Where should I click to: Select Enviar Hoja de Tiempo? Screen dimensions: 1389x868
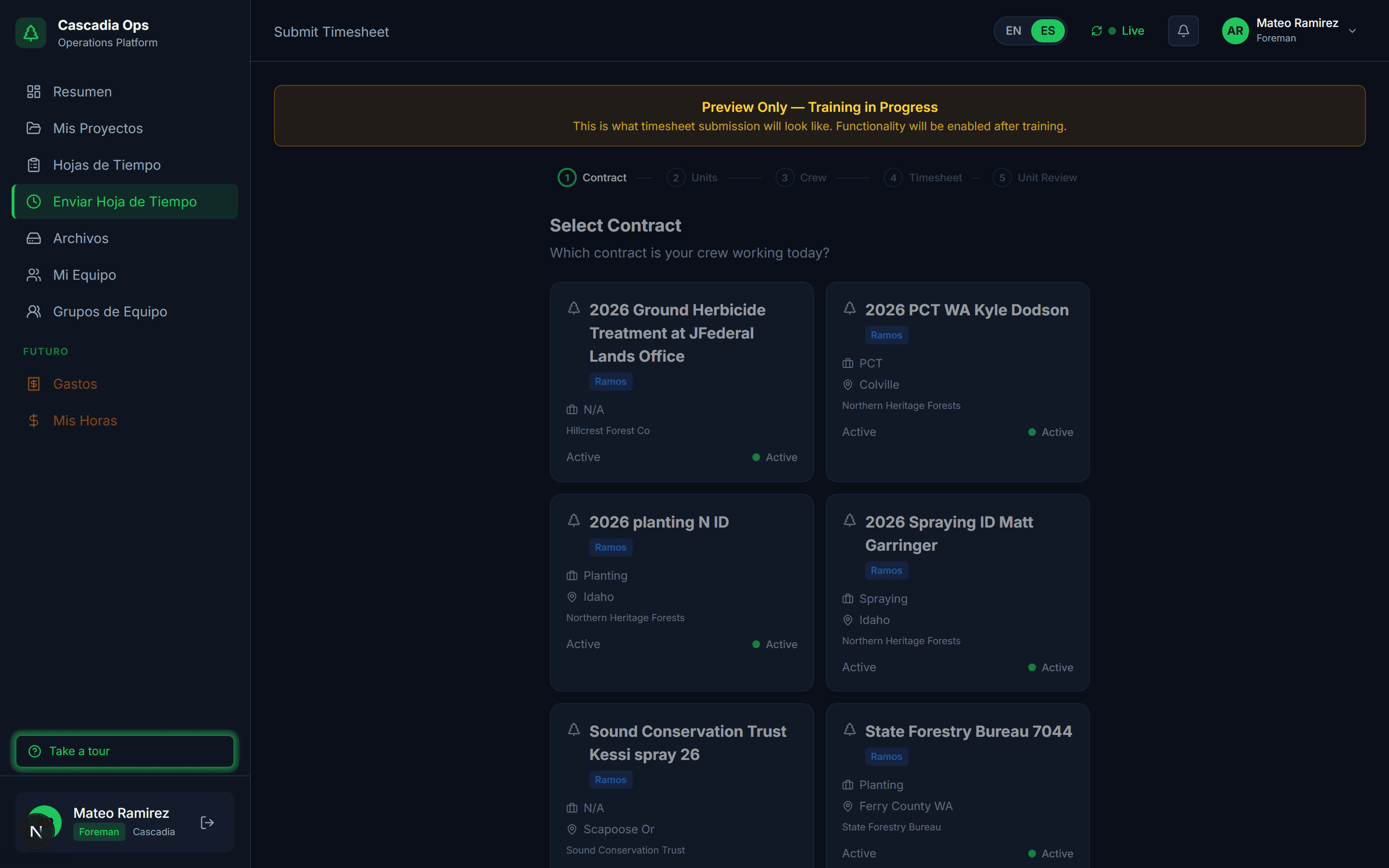coord(125,202)
